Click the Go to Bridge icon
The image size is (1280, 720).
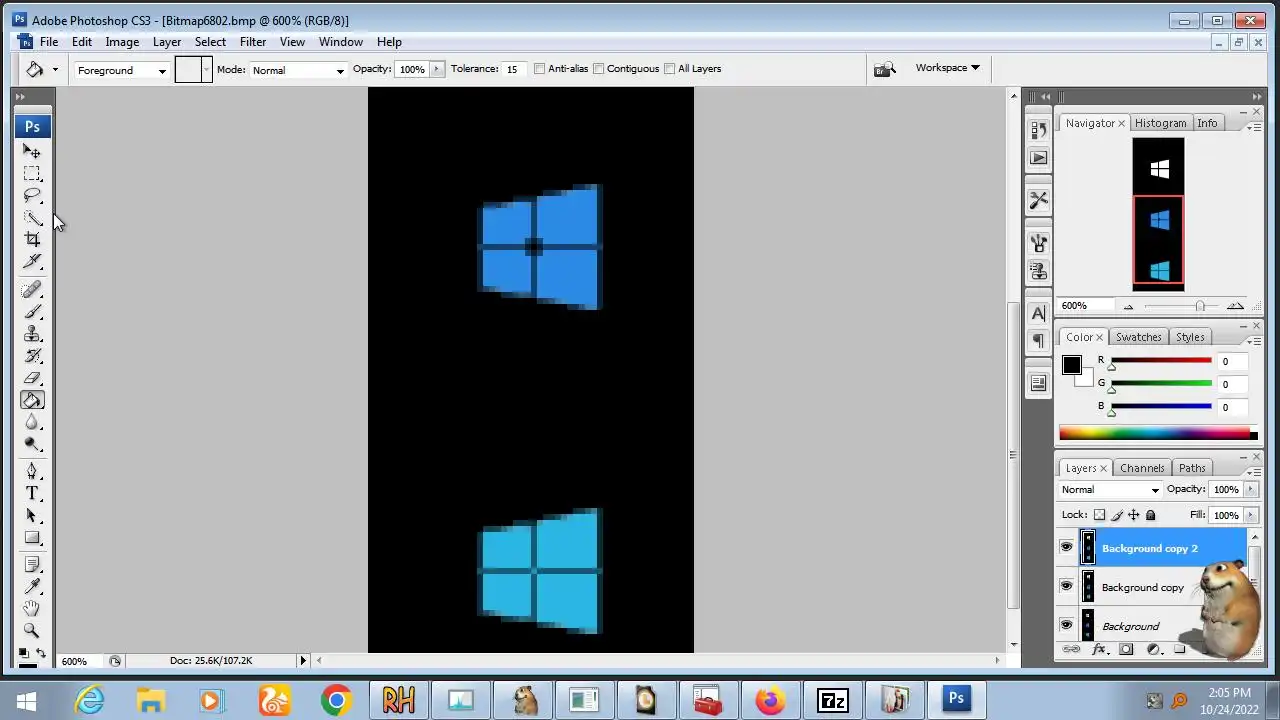pos(884,69)
